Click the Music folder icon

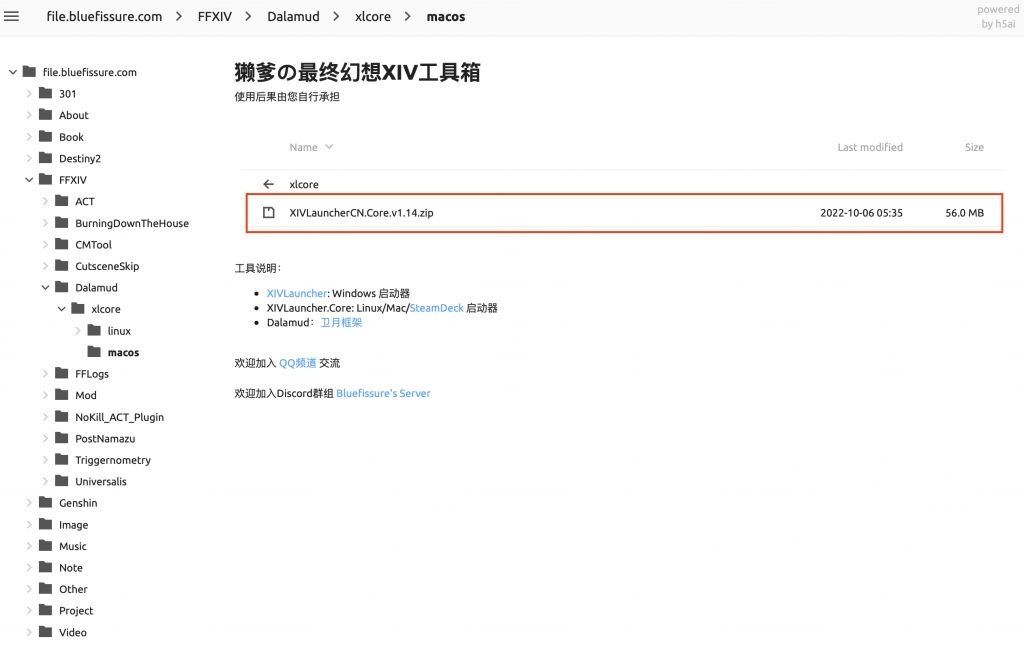[44, 546]
